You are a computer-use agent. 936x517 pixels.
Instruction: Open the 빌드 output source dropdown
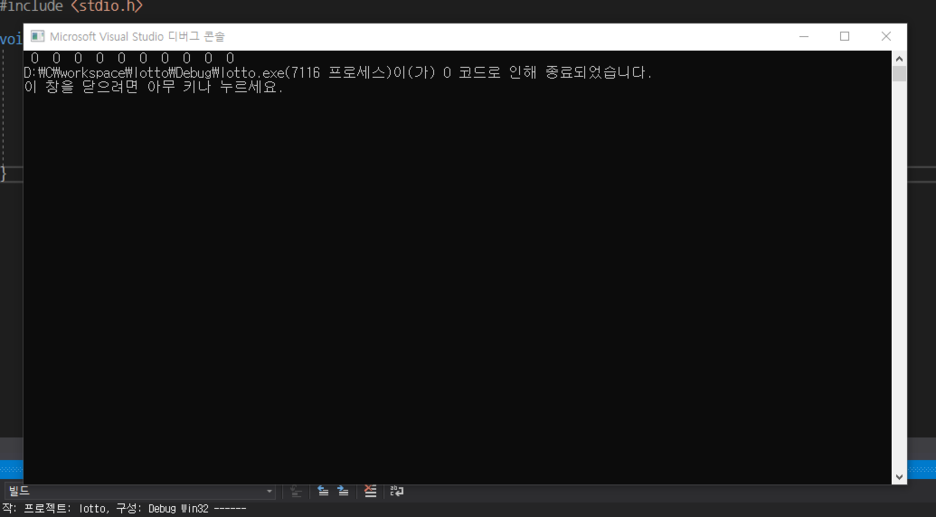click(x=140, y=491)
